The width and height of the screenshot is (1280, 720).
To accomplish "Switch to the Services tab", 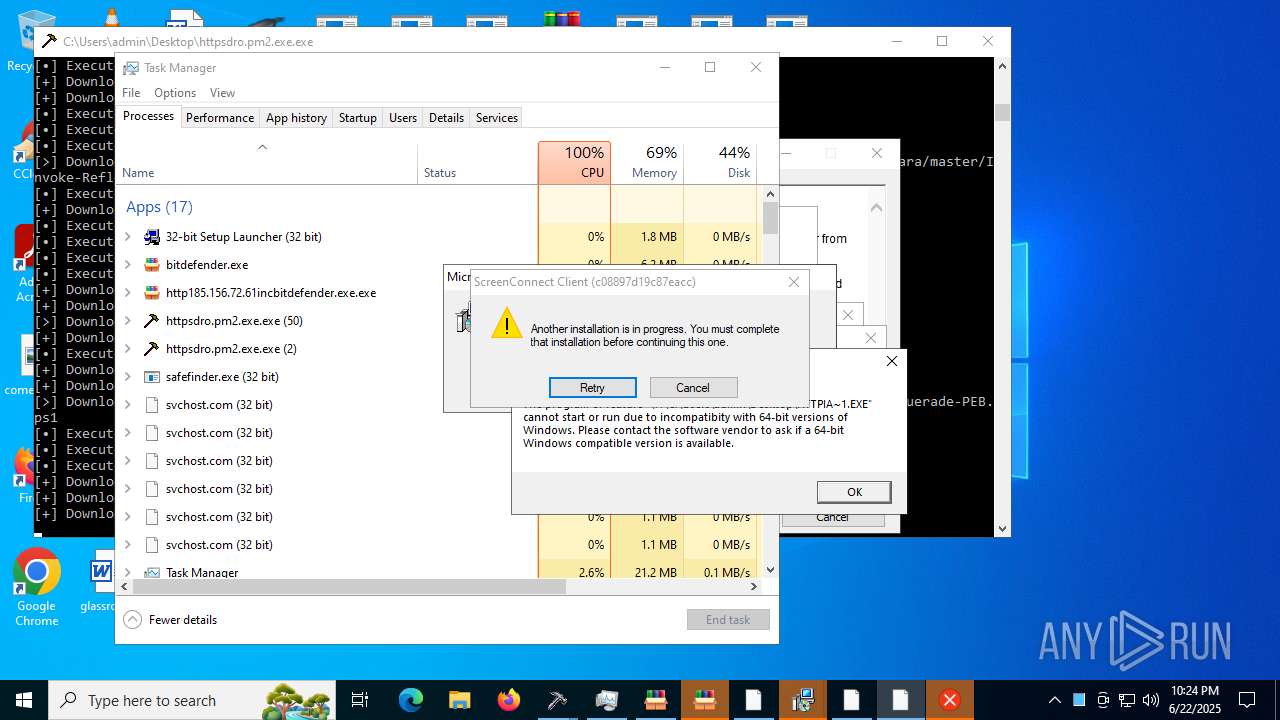I will click(497, 117).
